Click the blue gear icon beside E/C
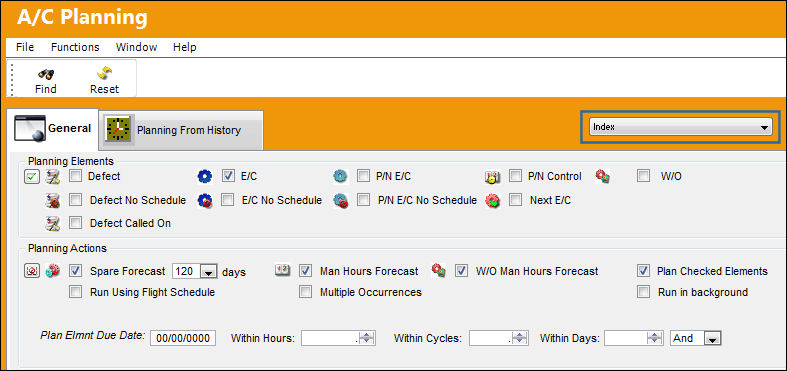 pyautogui.click(x=205, y=176)
